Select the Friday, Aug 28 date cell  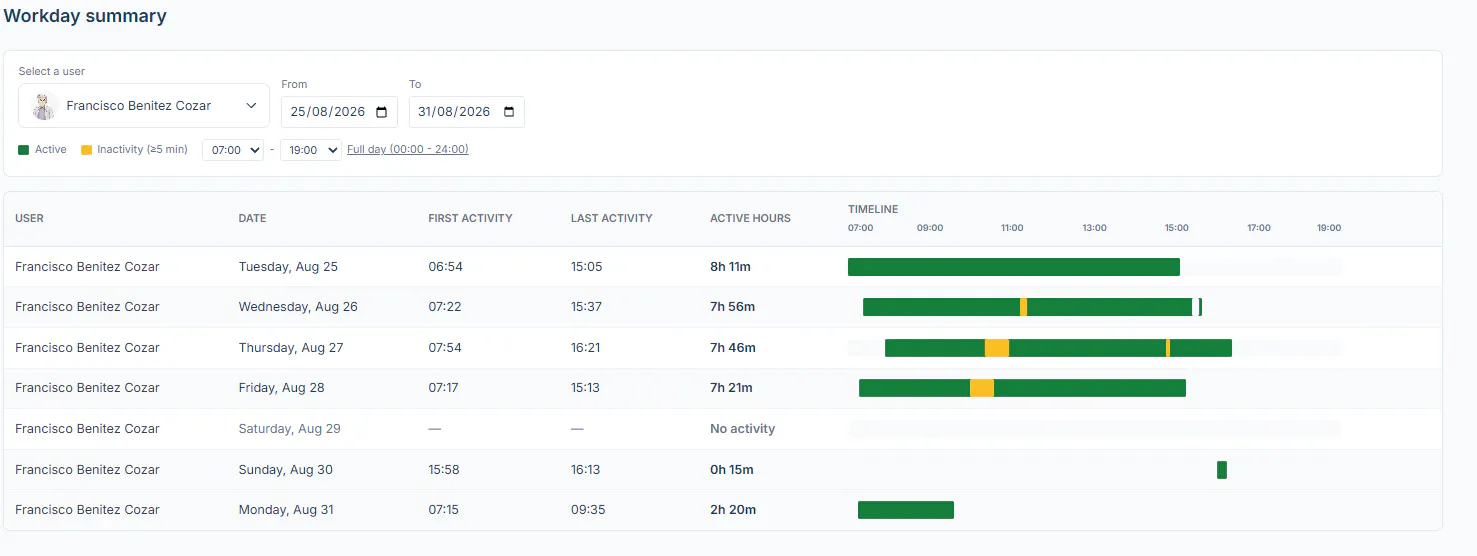tap(282, 388)
